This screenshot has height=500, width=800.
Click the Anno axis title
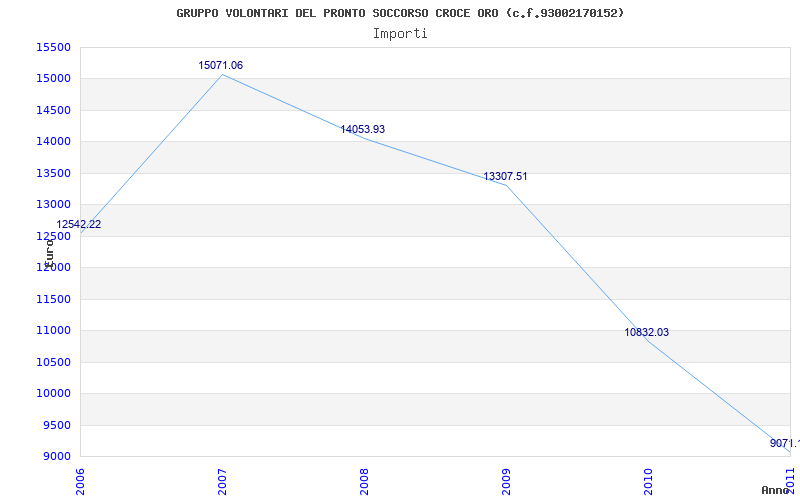point(776,490)
